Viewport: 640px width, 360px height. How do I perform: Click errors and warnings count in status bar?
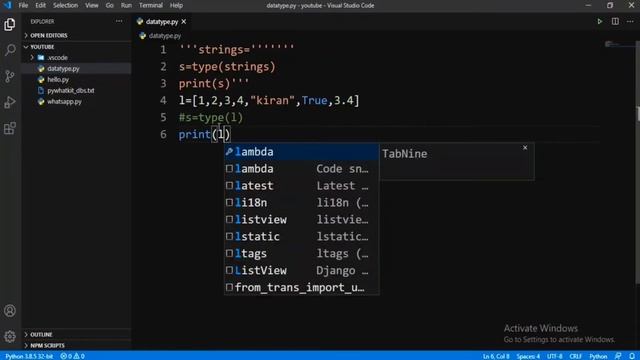coord(73,356)
